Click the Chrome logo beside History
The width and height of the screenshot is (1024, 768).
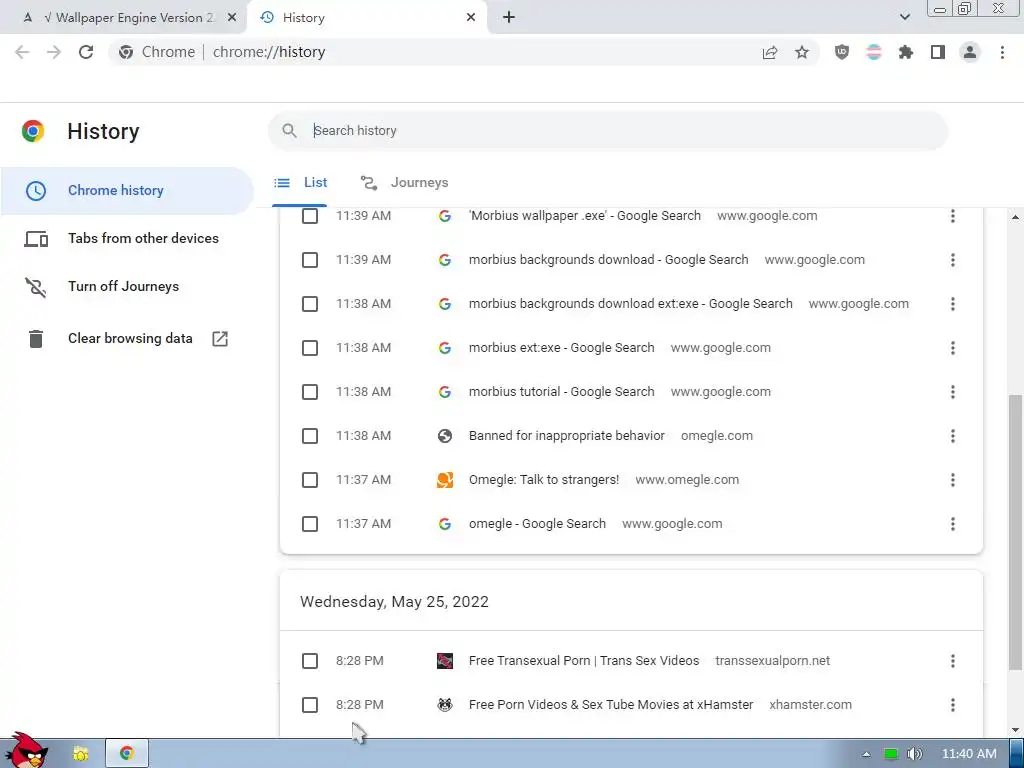33,131
